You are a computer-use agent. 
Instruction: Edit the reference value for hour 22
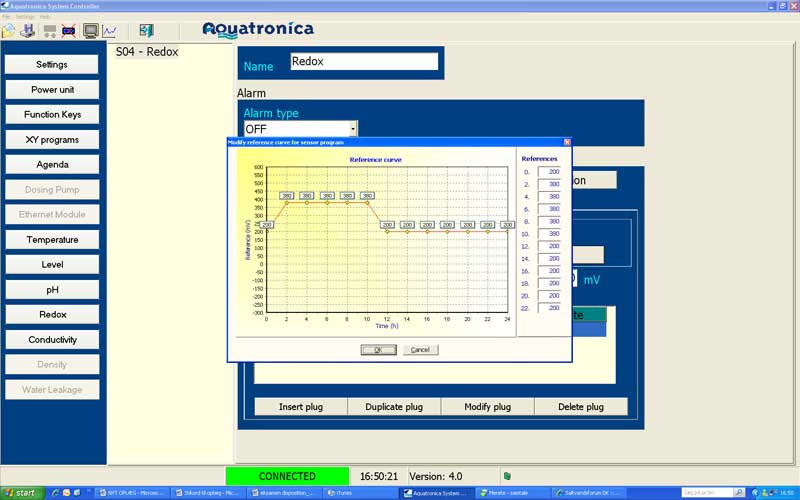(549, 308)
